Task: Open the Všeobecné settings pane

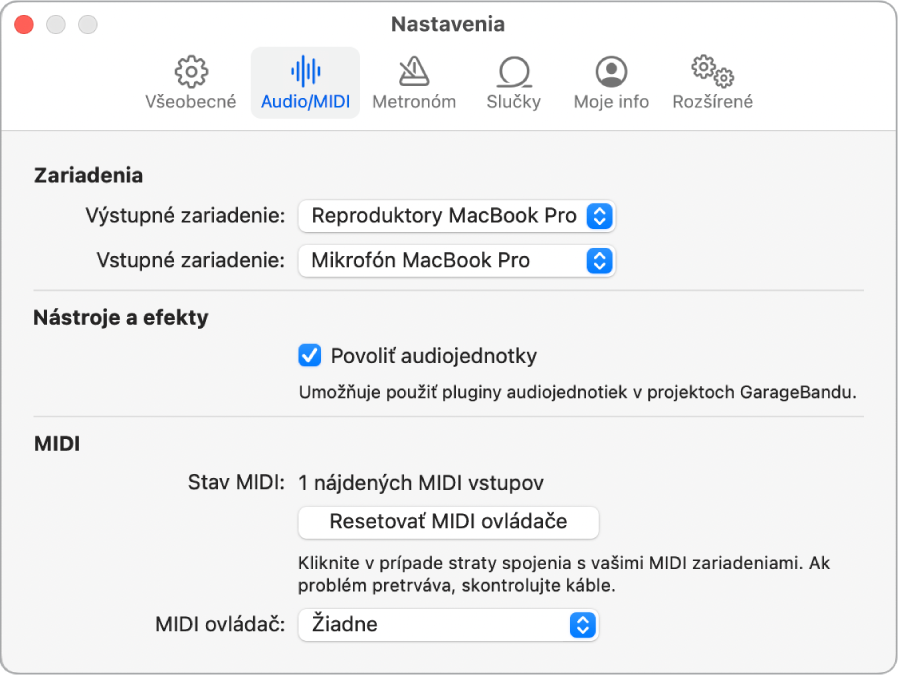Action: click(189, 80)
